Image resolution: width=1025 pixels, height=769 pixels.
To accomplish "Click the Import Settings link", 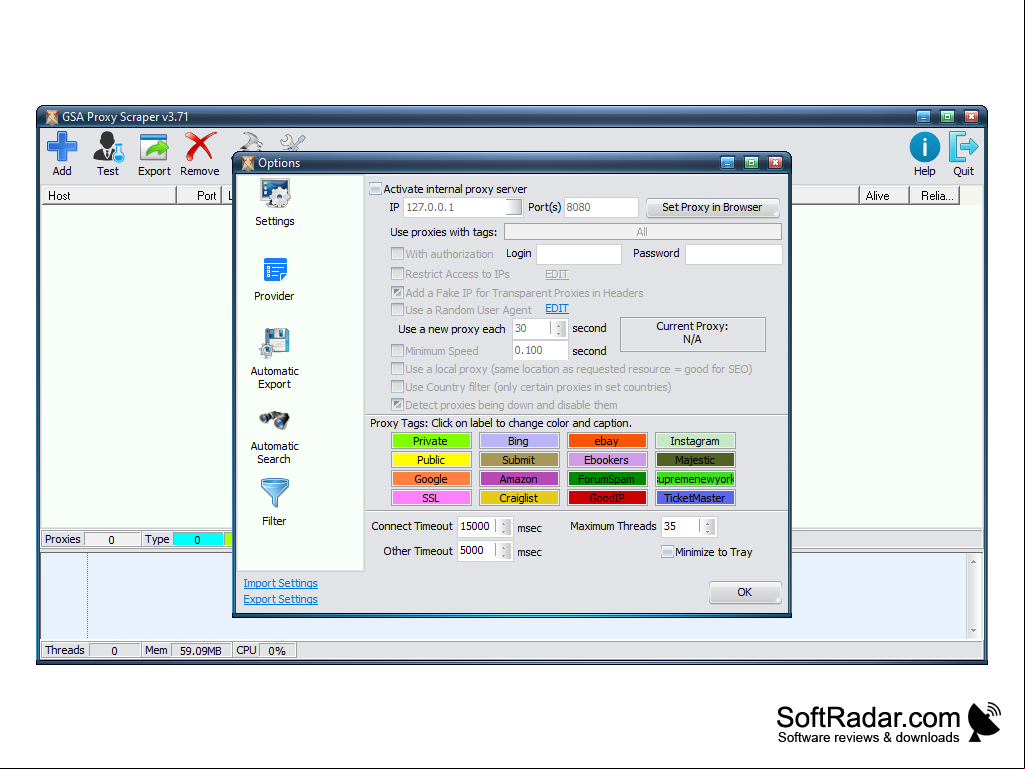I will click(x=280, y=583).
